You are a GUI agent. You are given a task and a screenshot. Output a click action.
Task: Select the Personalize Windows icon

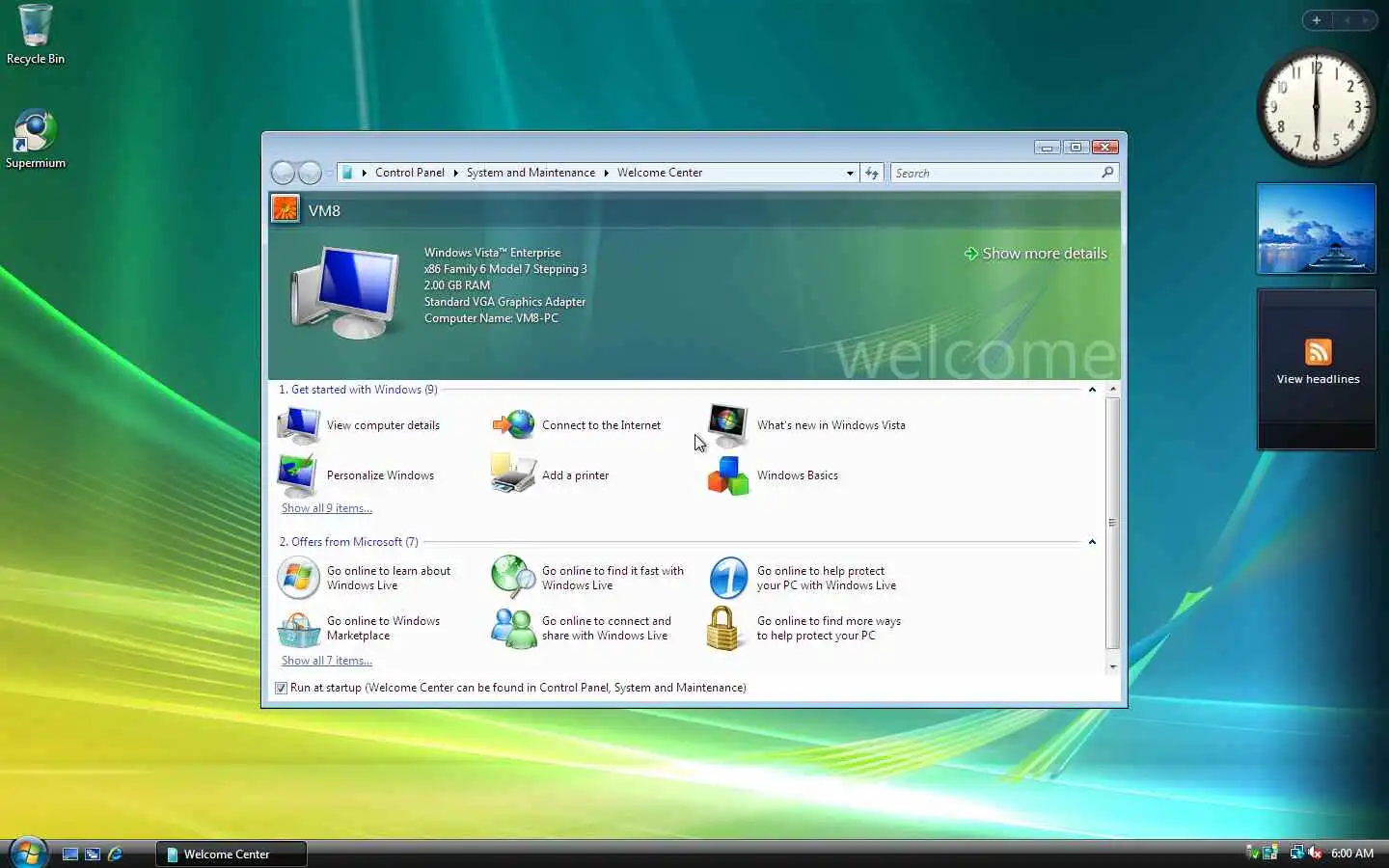click(x=298, y=475)
